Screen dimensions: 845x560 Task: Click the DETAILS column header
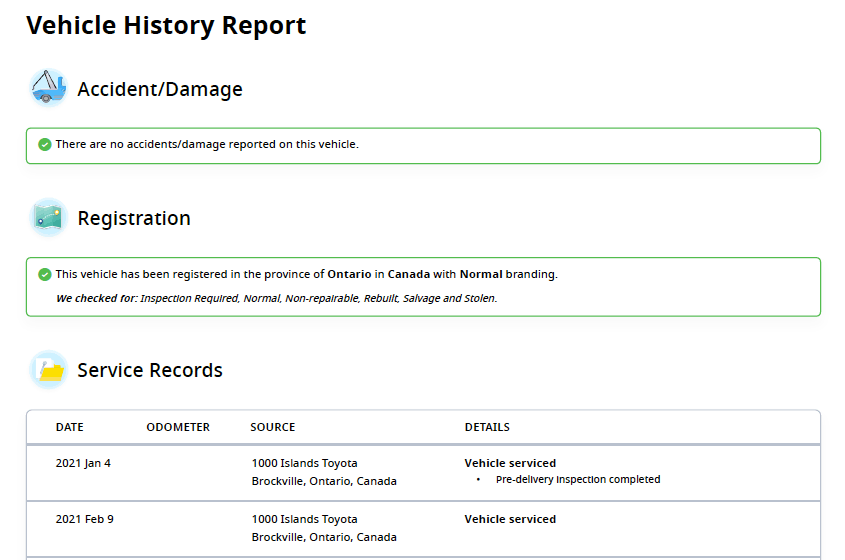click(x=487, y=427)
